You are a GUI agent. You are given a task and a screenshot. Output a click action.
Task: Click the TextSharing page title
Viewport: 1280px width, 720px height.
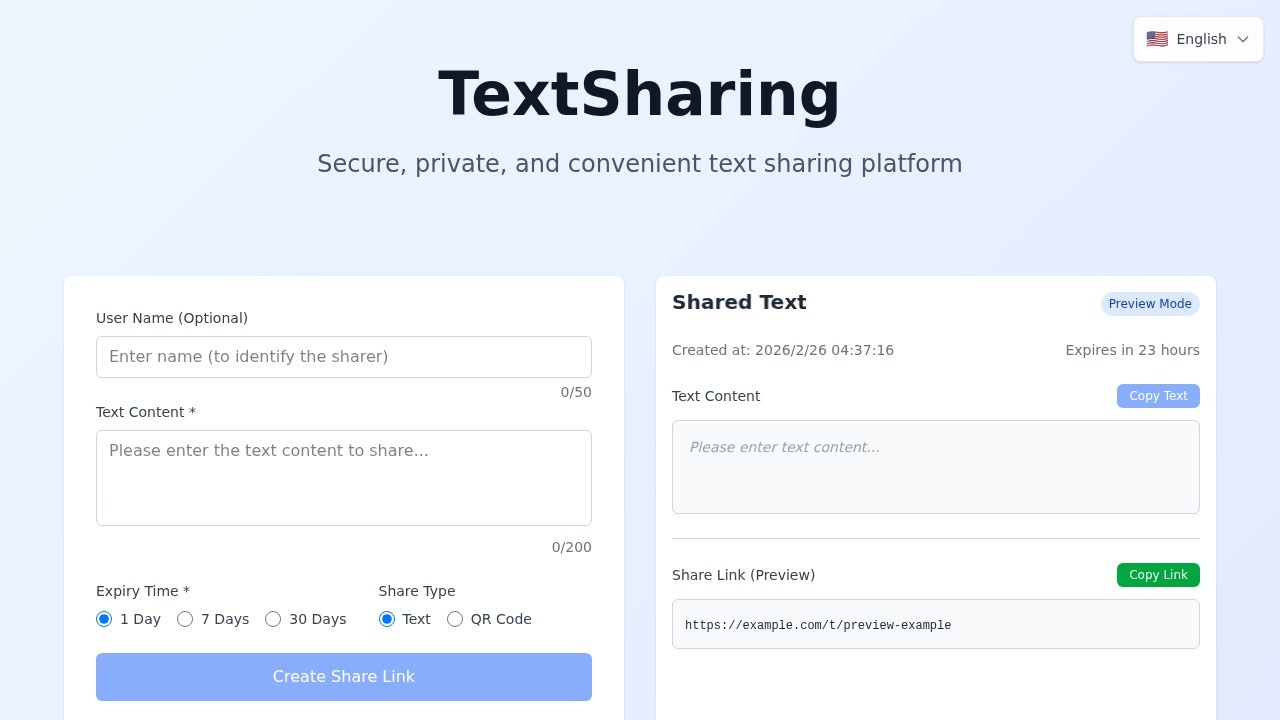[640, 92]
